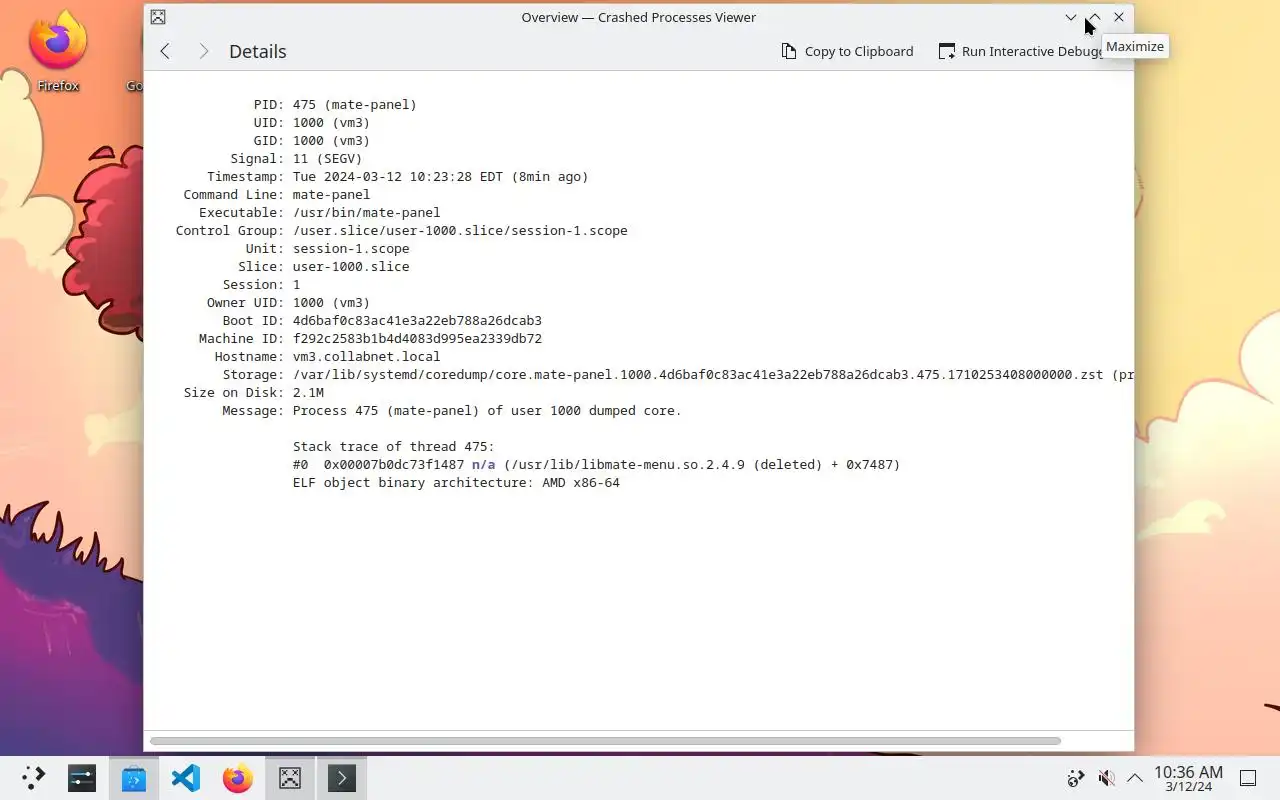Click the horizontal scrollbar at bottom
The image size is (1280, 800).
605,741
